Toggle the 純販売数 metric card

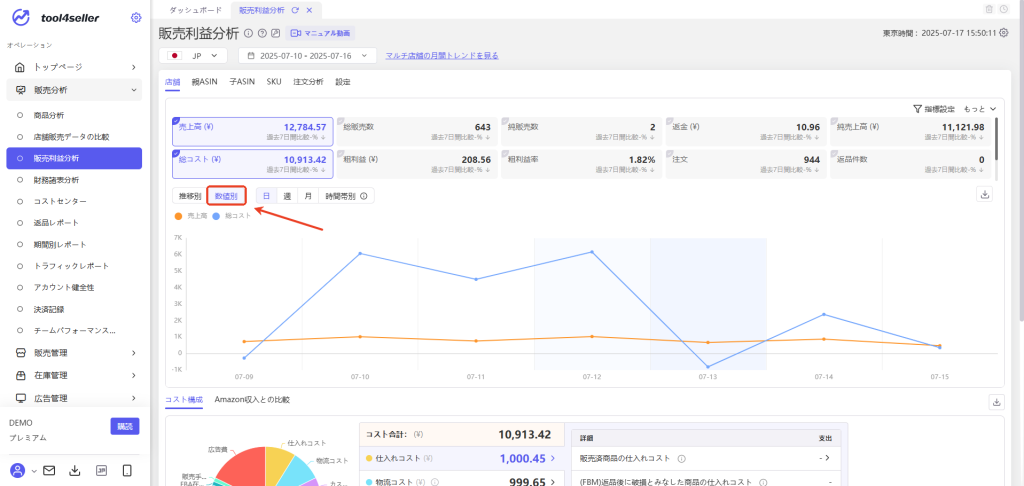coord(581,132)
